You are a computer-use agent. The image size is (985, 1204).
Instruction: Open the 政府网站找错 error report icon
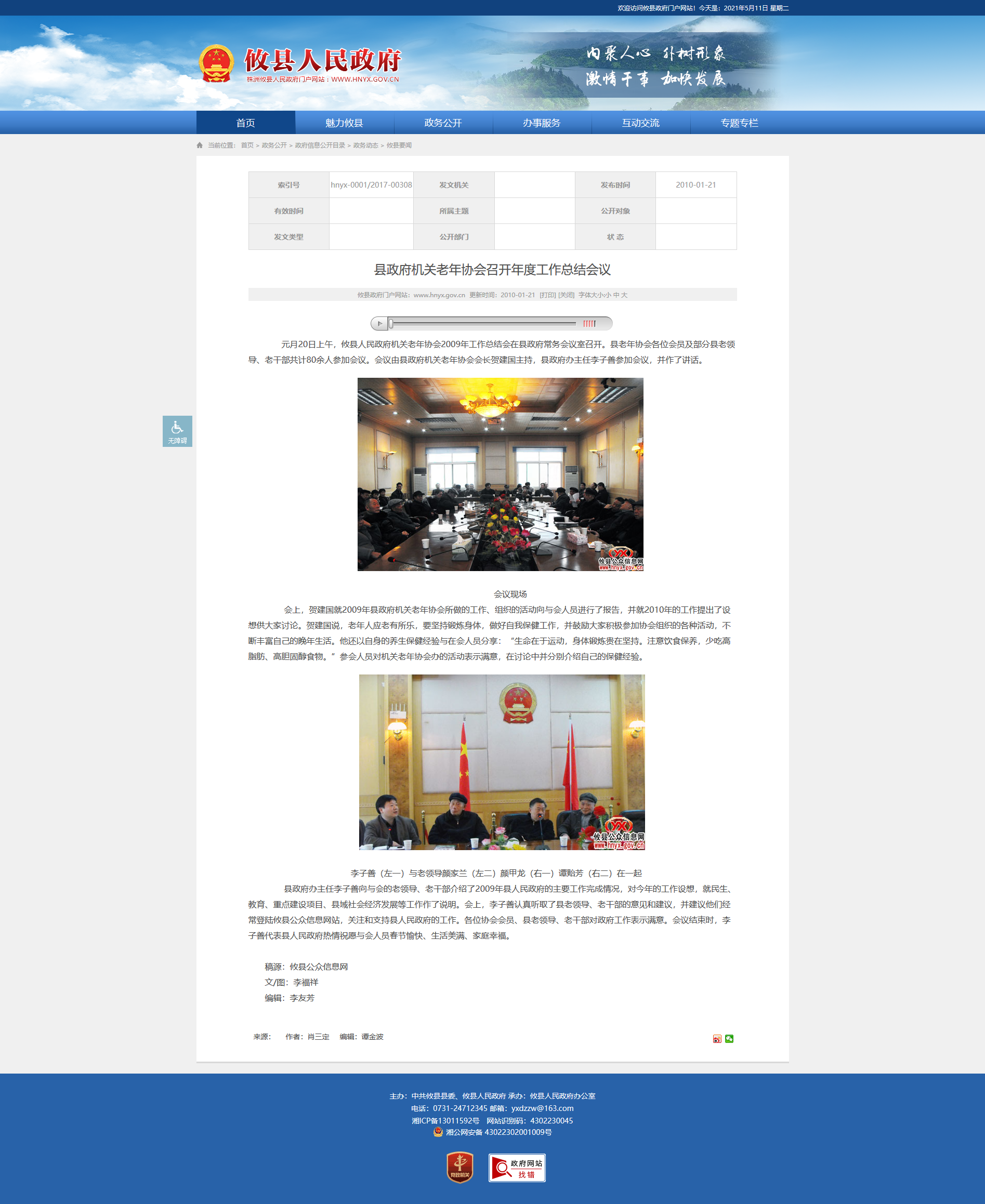516,1168
